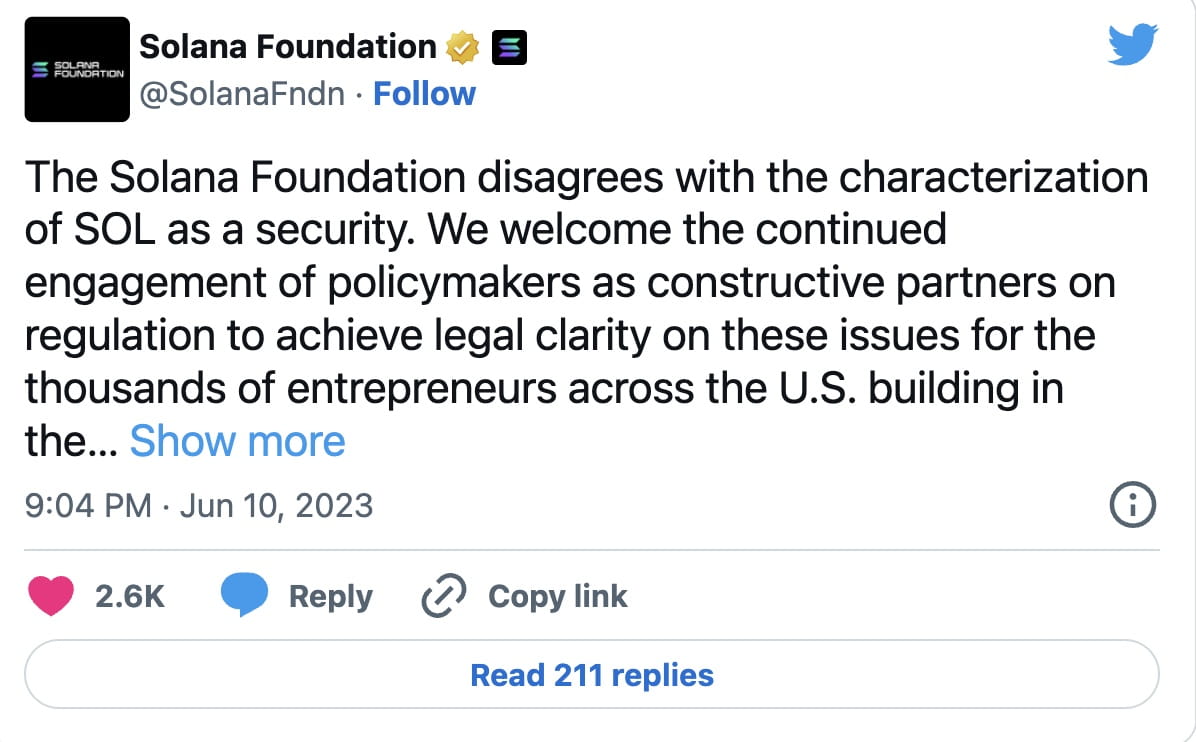1196x742 pixels.
Task: Click the chain link icon next to Copy link
Action: [443, 595]
